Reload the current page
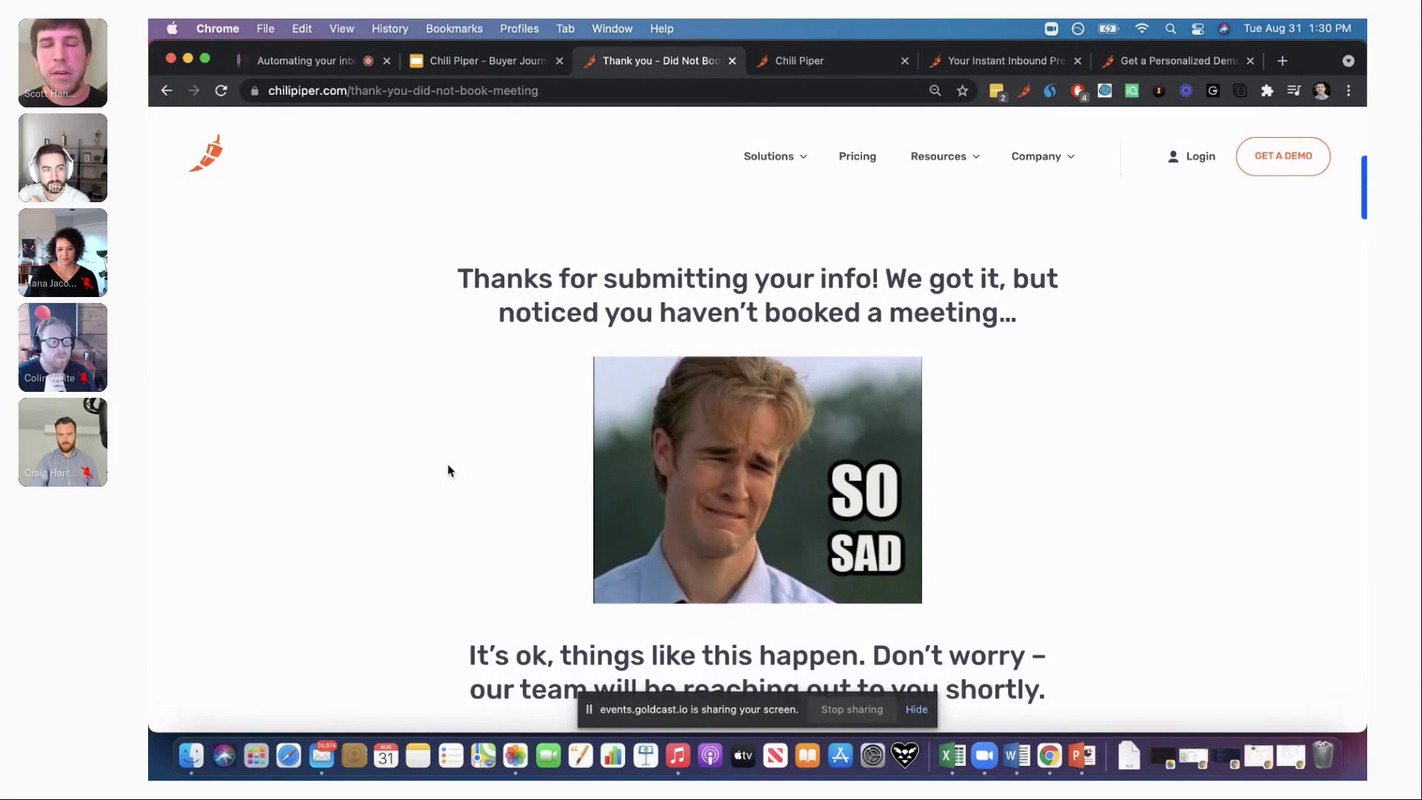The width and height of the screenshot is (1422, 800). pyautogui.click(x=221, y=90)
